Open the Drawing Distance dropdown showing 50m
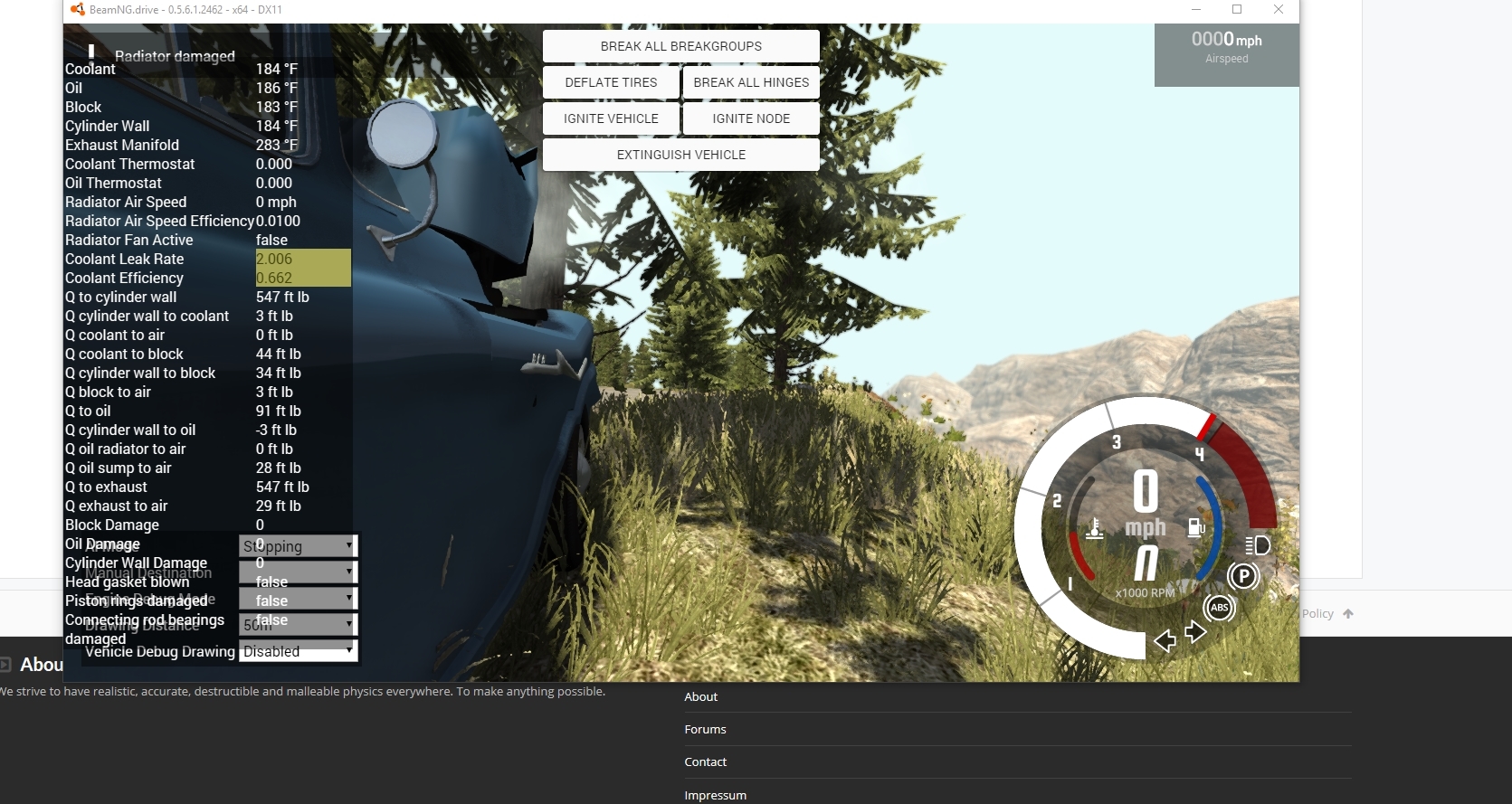Viewport: 1512px width, 804px height. click(299, 625)
